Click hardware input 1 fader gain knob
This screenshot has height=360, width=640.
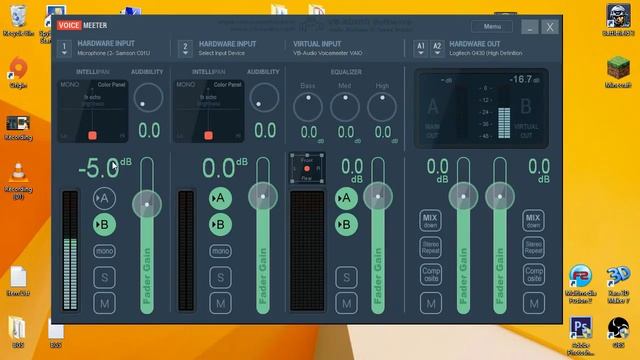[x=147, y=204]
